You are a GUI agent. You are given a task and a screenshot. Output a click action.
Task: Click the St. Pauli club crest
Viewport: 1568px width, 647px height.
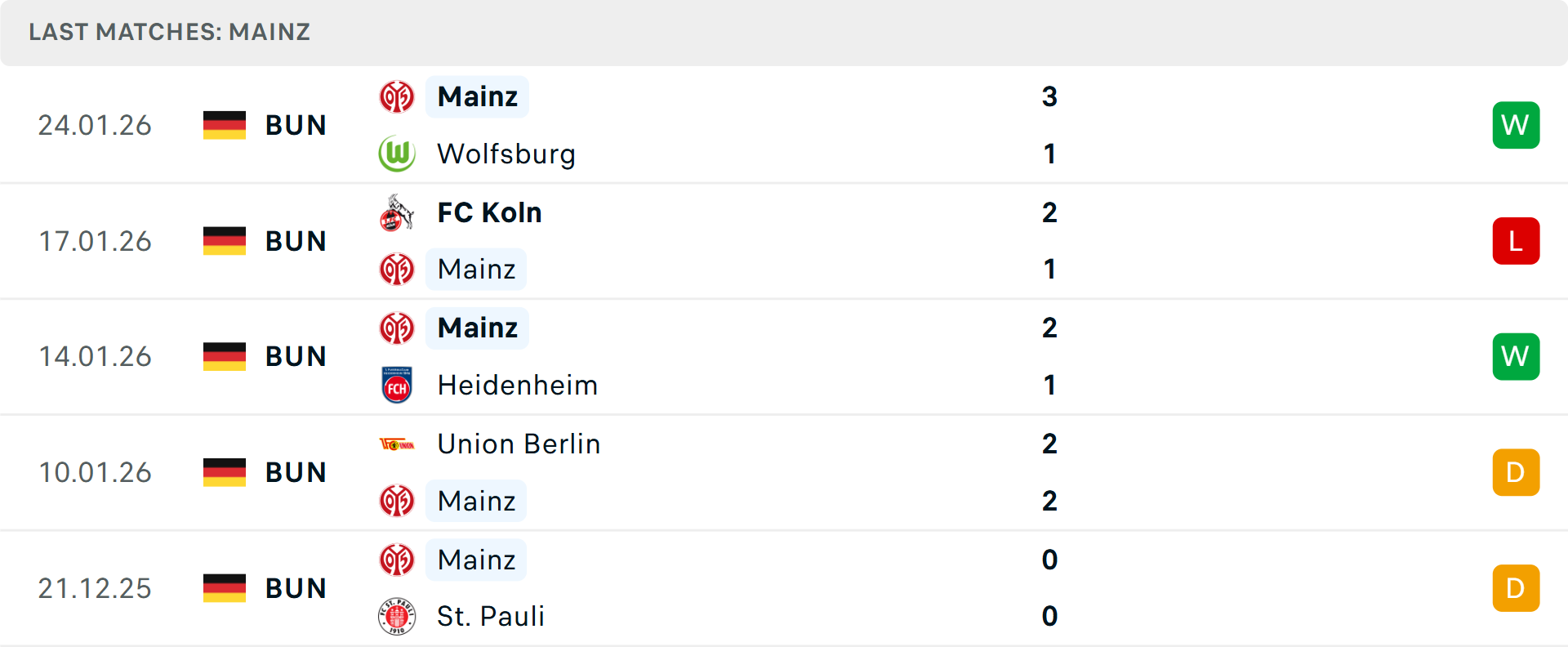397,617
